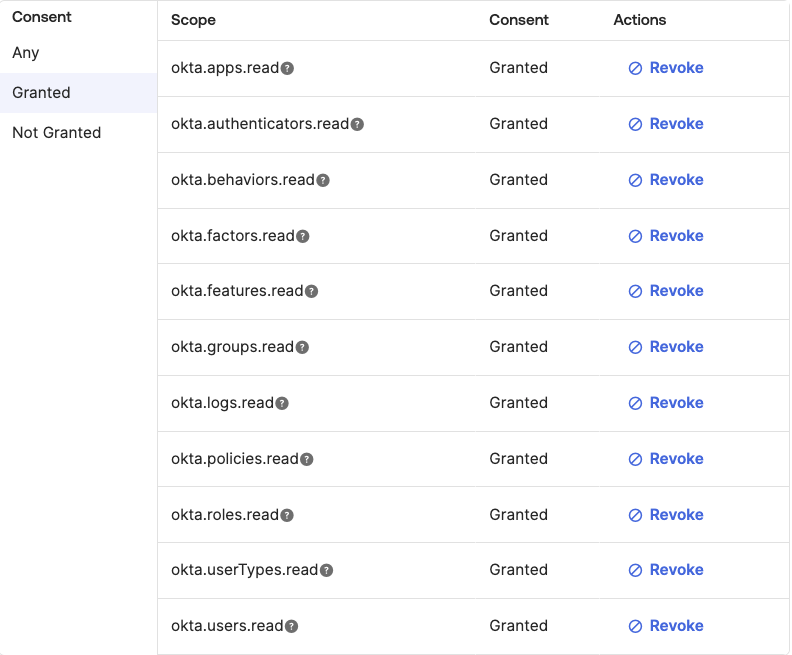Open help tooltip icon for okta.authenticators.read
The image size is (792, 655).
(x=357, y=124)
